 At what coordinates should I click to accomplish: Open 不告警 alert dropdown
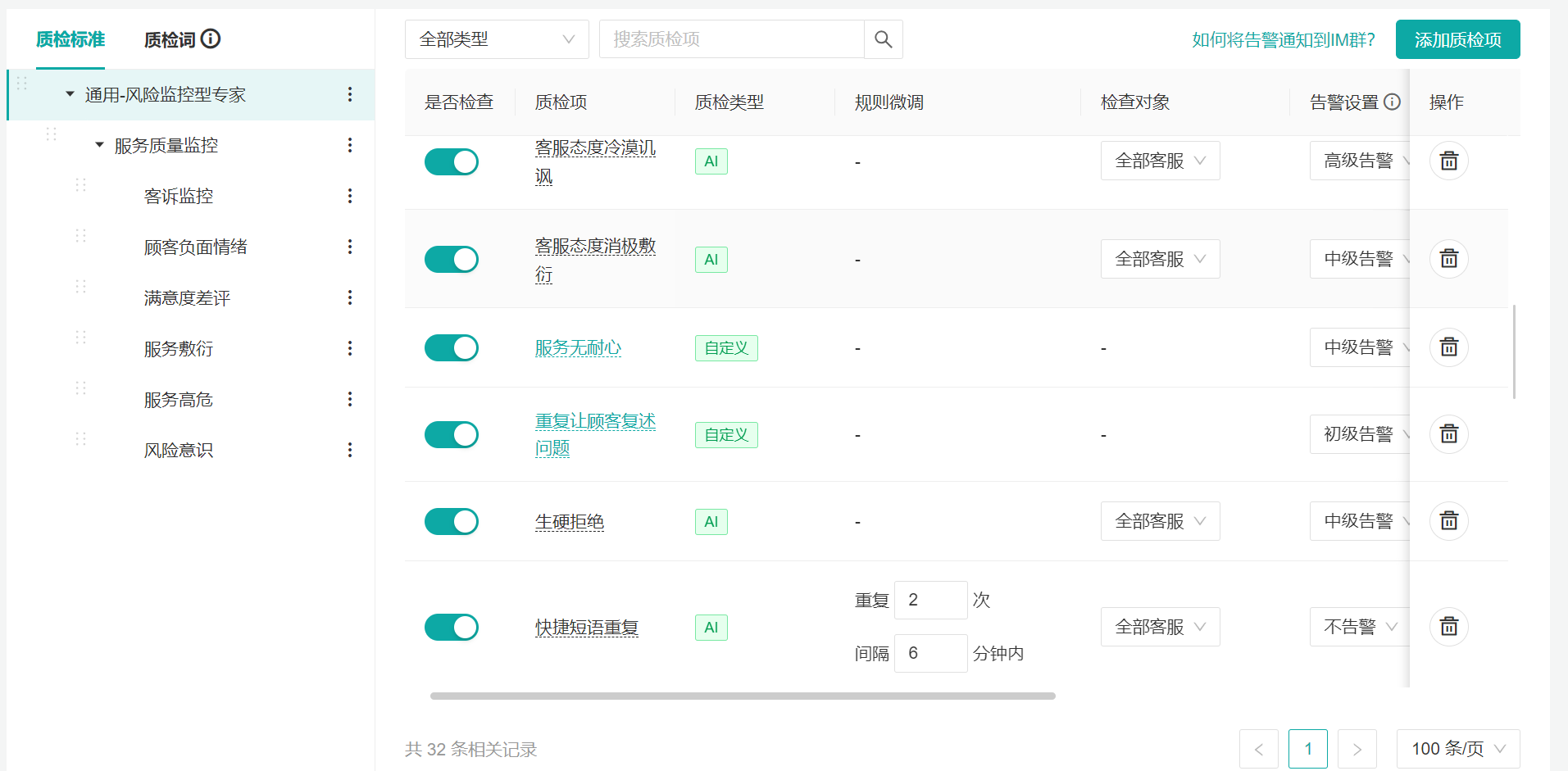pos(1359,627)
